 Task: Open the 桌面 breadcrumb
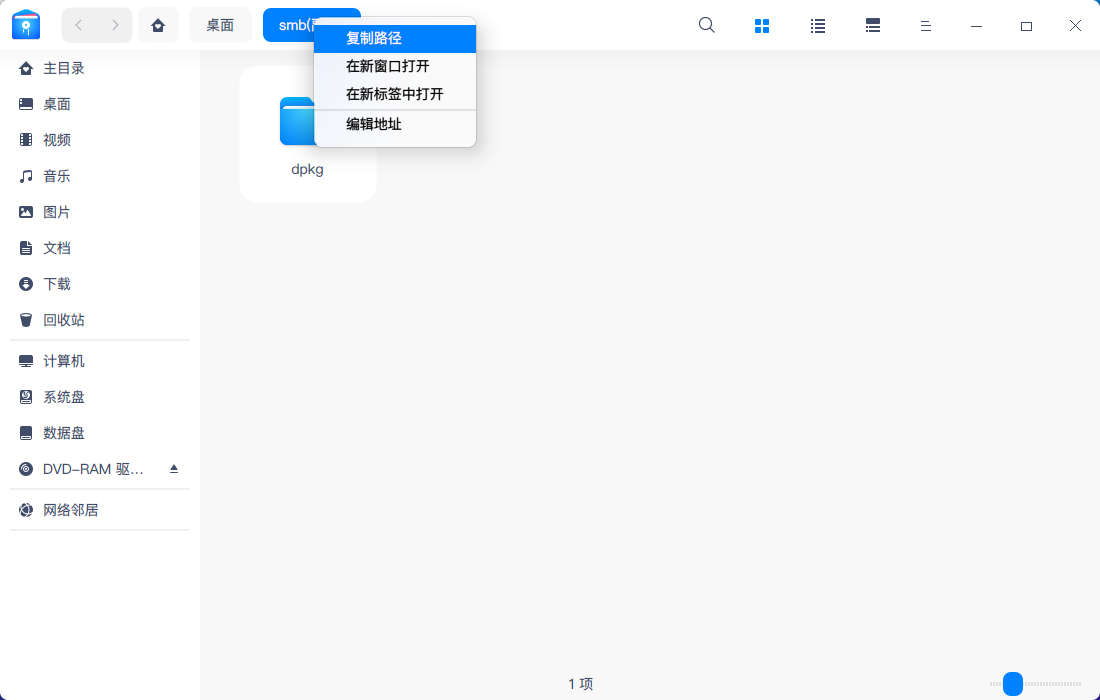pos(220,25)
